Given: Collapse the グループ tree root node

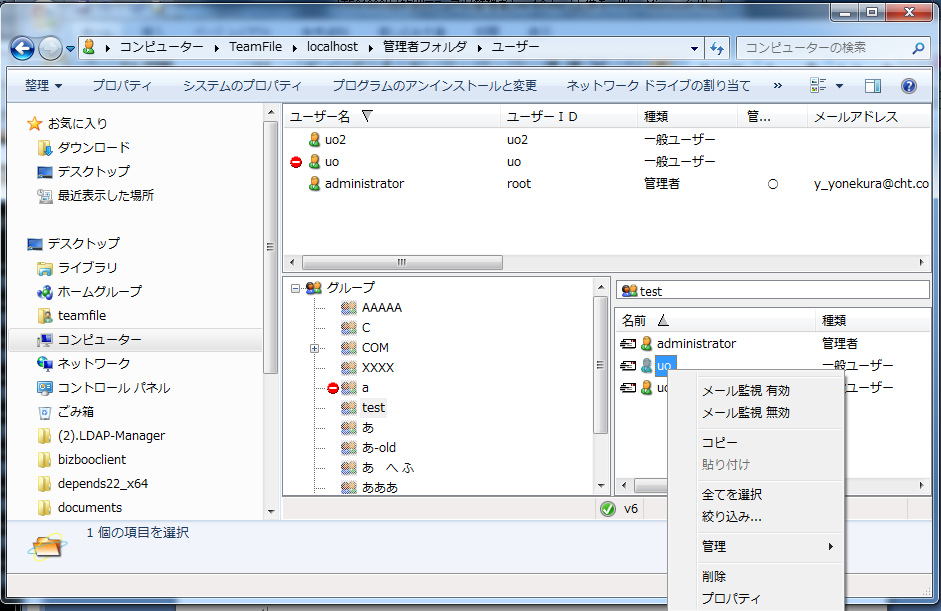Looking at the screenshot, I should [x=295, y=288].
